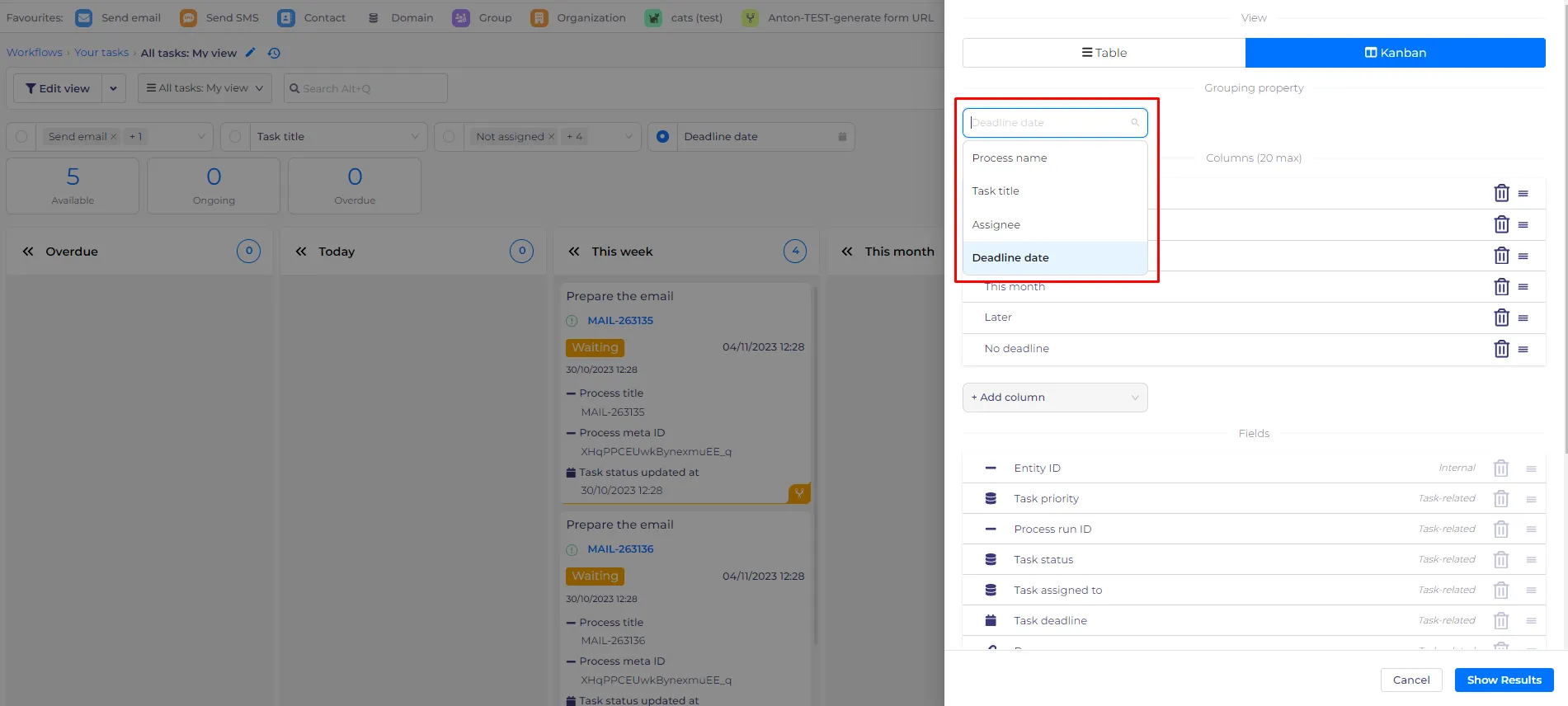Image resolution: width=1568 pixels, height=706 pixels.
Task: Choose Deadline date grouping option
Action: coord(1055,258)
